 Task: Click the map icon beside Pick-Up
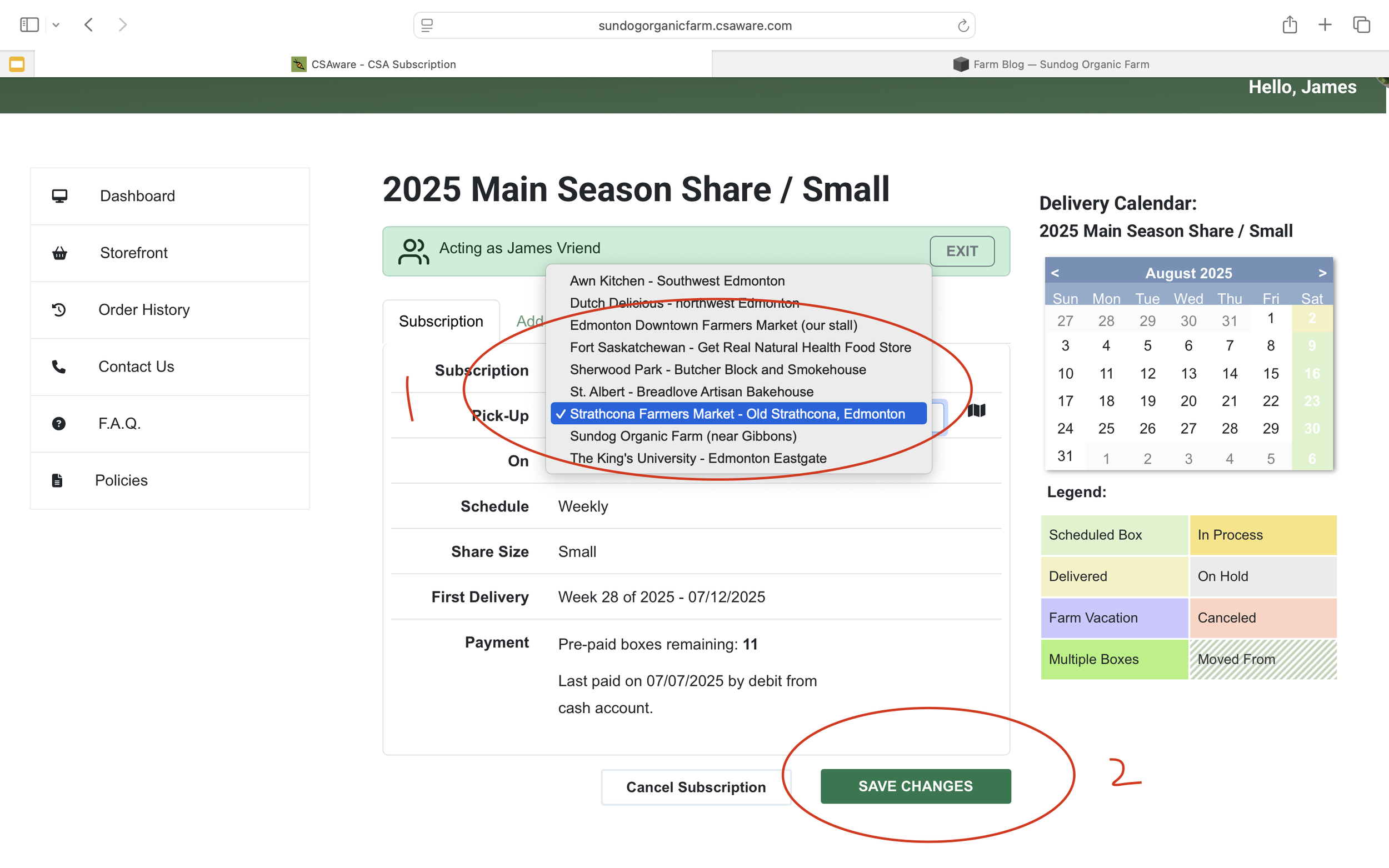[x=976, y=410]
